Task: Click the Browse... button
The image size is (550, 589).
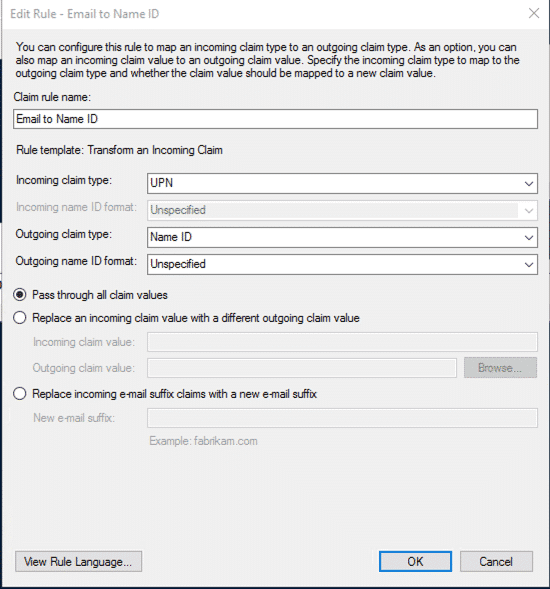Action: 500,368
